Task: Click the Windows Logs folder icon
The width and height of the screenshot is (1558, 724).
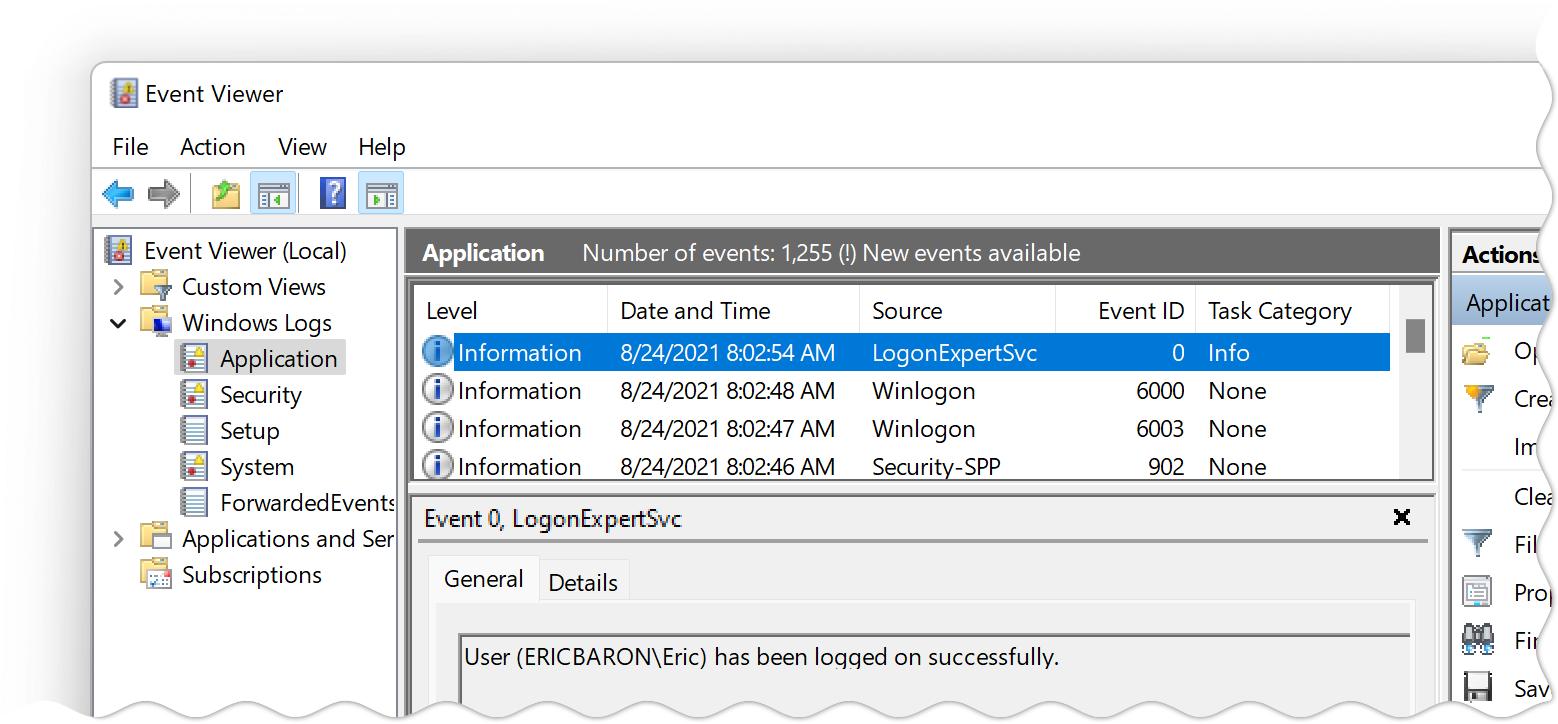Action: pyautogui.click(x=155, y=322)
